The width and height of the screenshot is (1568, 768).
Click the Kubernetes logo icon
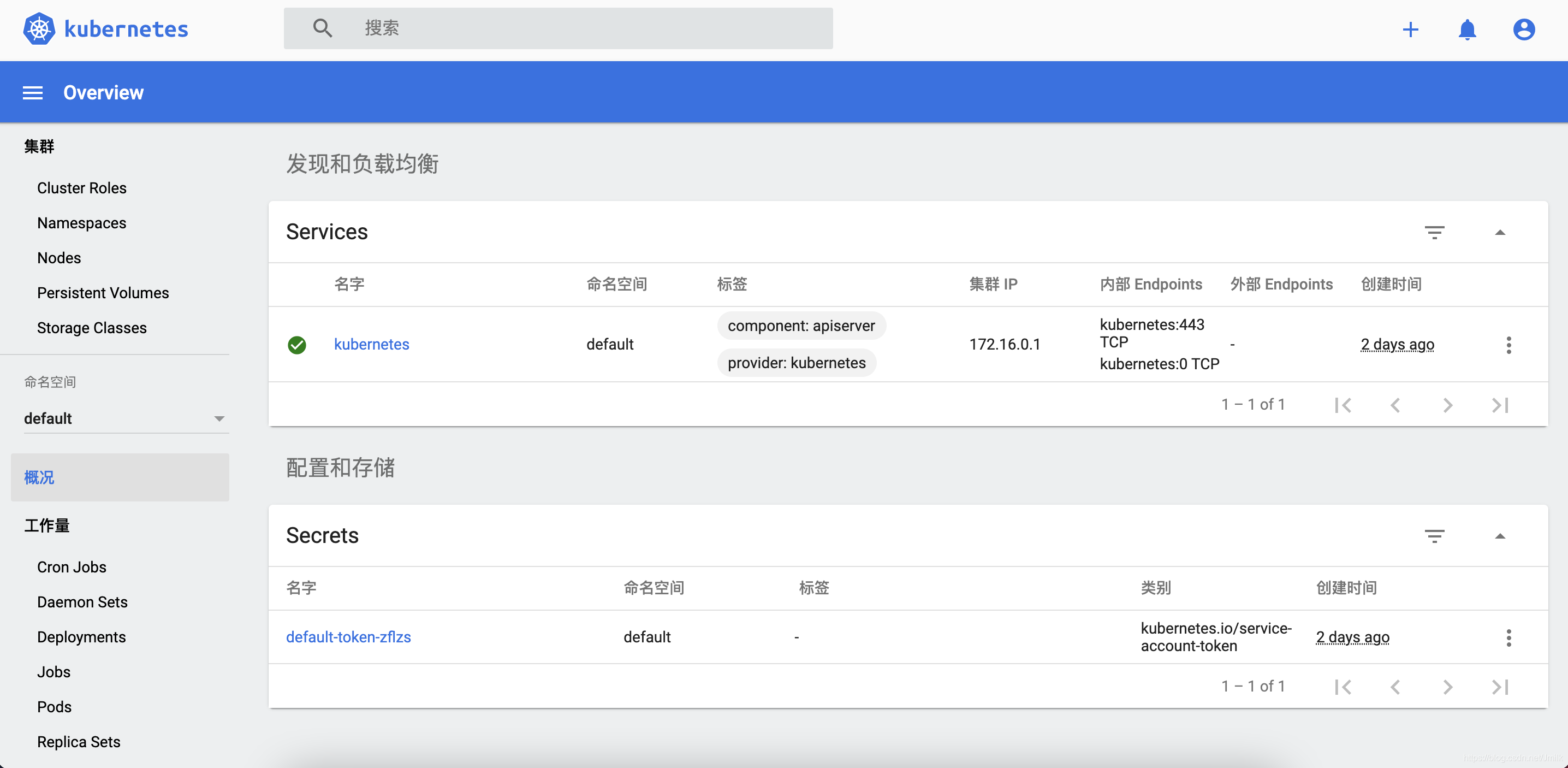pos(39,28)
